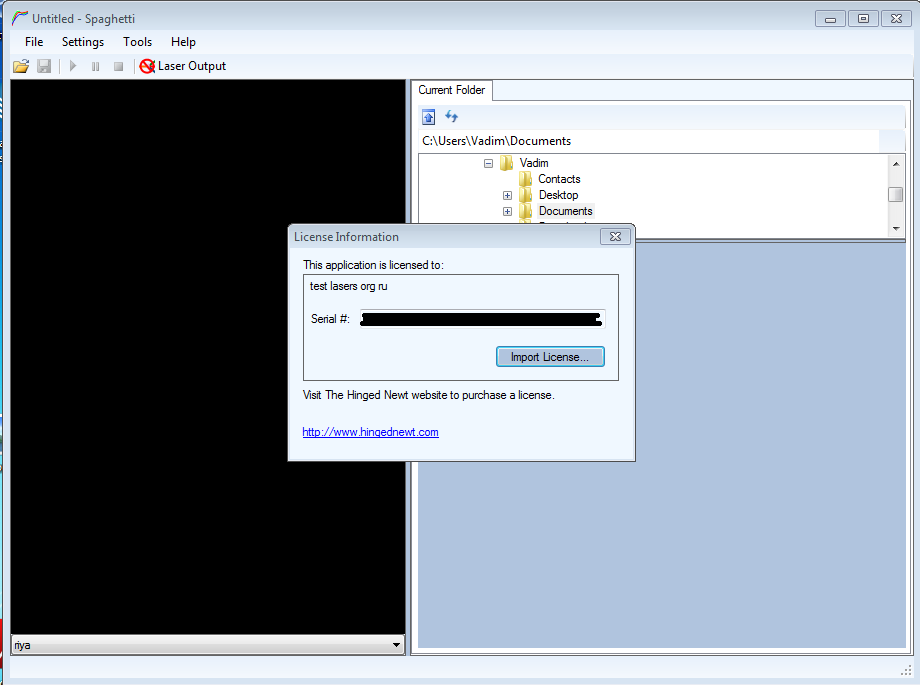Open the hingednewt.com website link
The width and height of the screenshot is (920, 685).
[x=370, y=432]
